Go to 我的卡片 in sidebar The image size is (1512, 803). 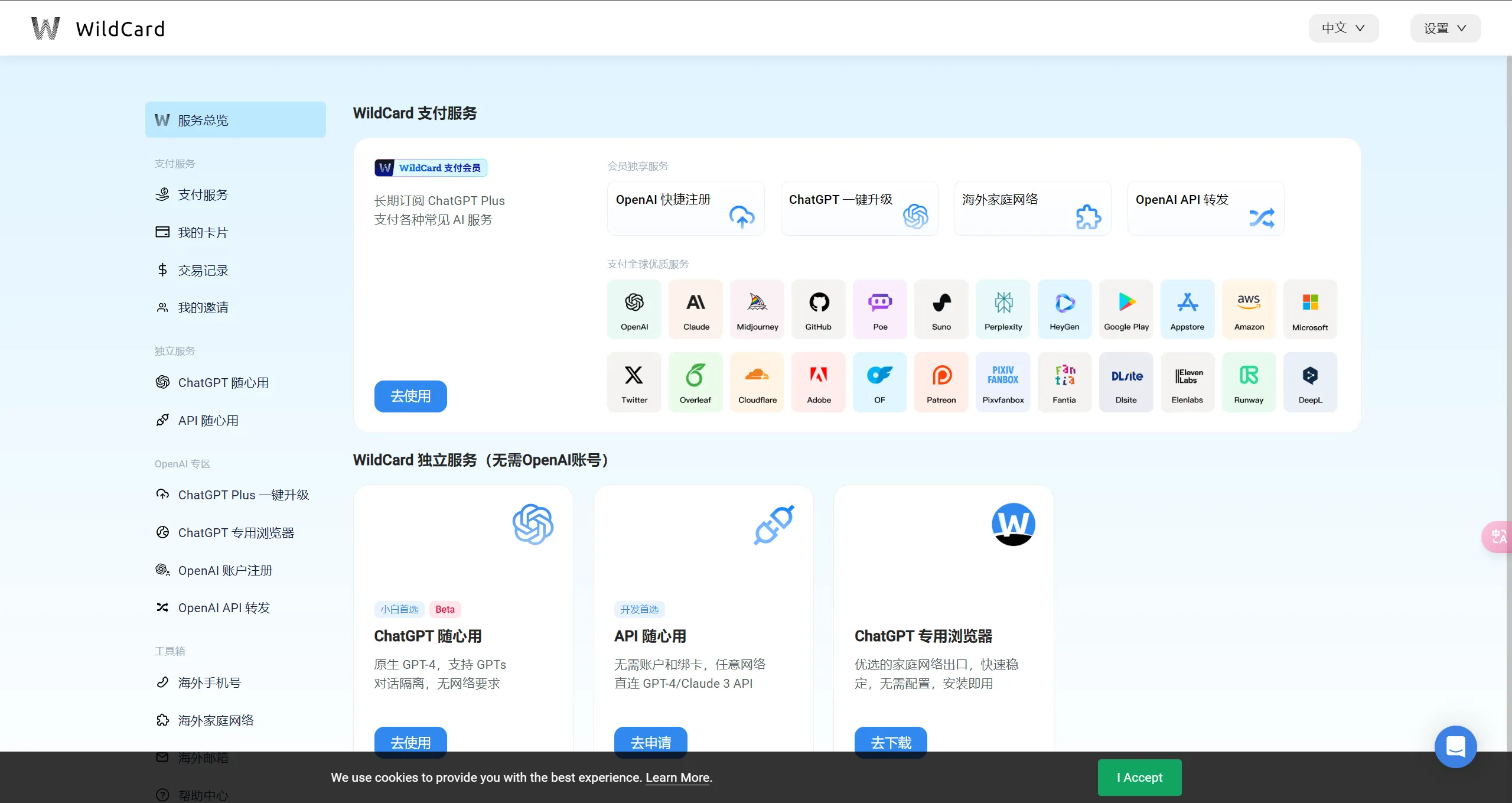pos(236,232)
